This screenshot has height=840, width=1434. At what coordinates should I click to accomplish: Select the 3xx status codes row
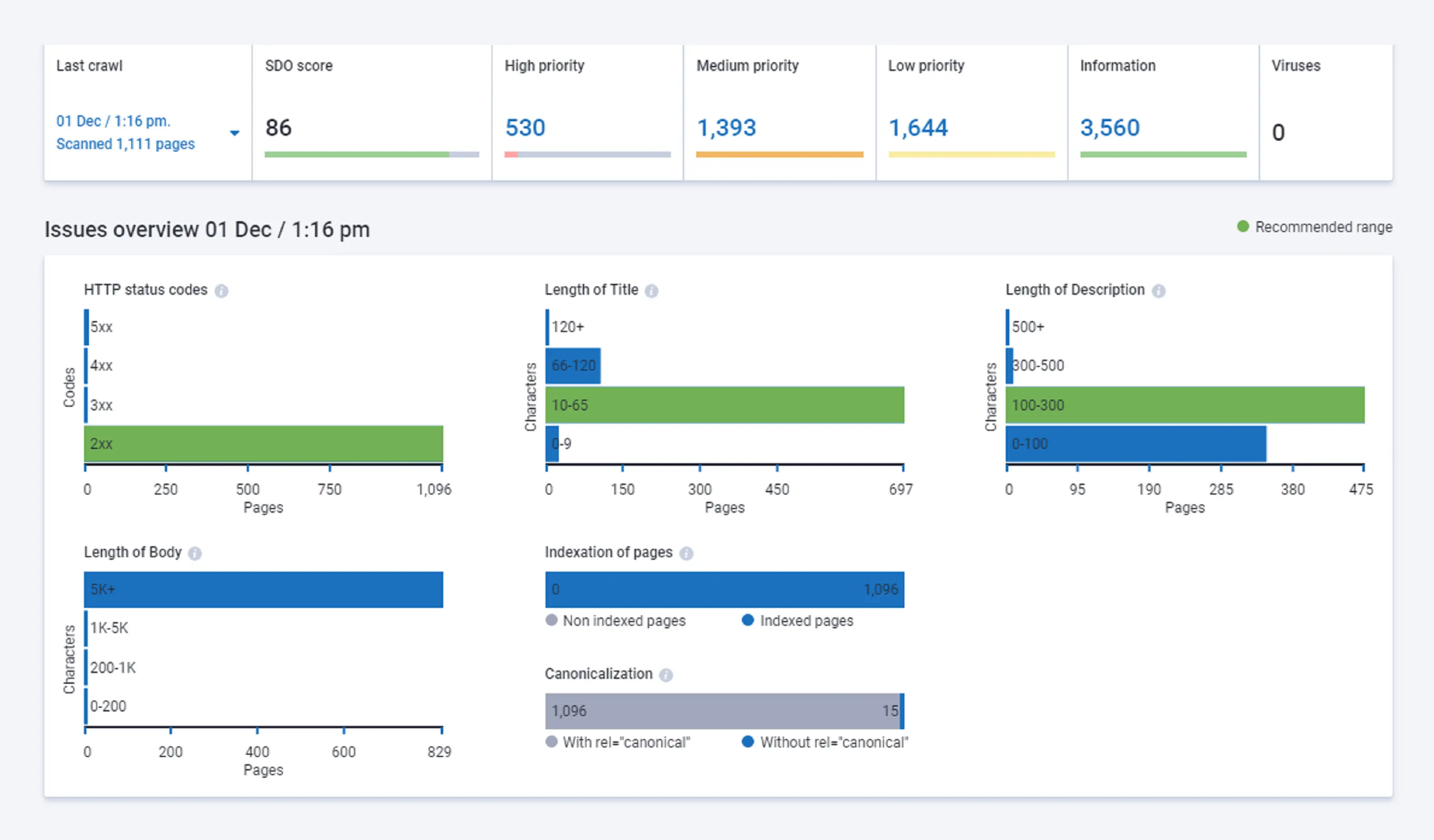click(98, 405)
